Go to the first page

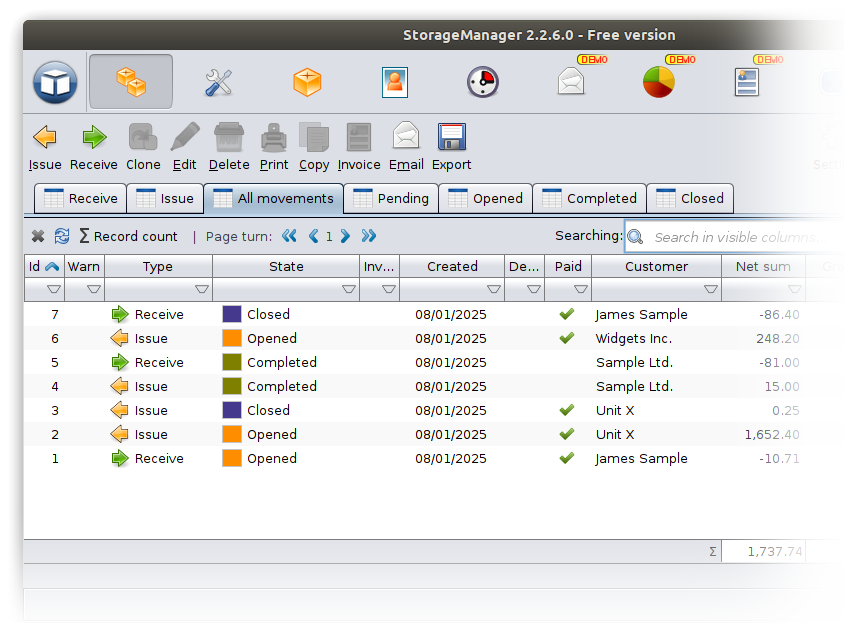290,236
